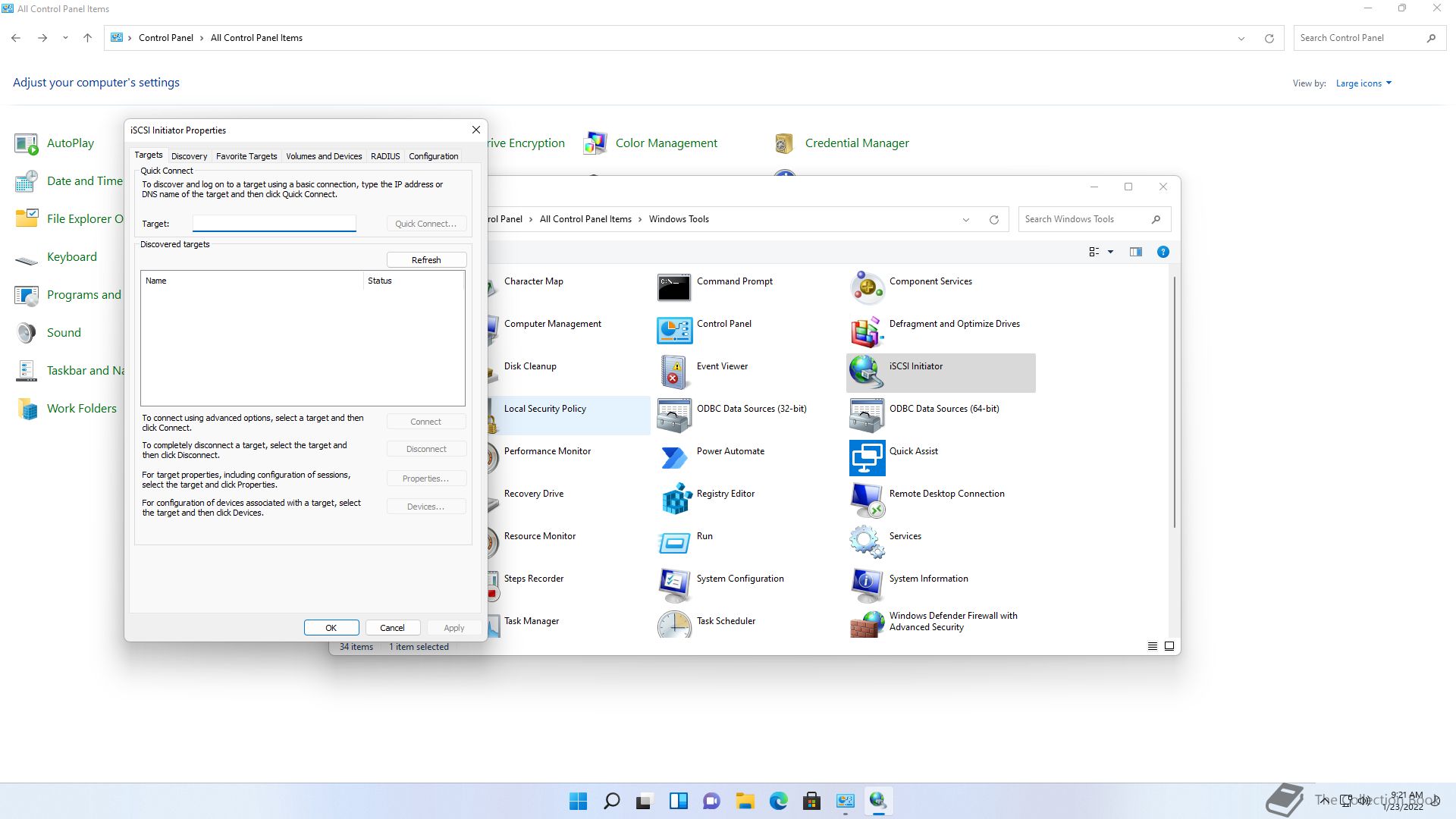Open ODBC Data Sources (32-bit) icon
The height and width of the screenshot is (819, 1456).
(x=674, y=415)
